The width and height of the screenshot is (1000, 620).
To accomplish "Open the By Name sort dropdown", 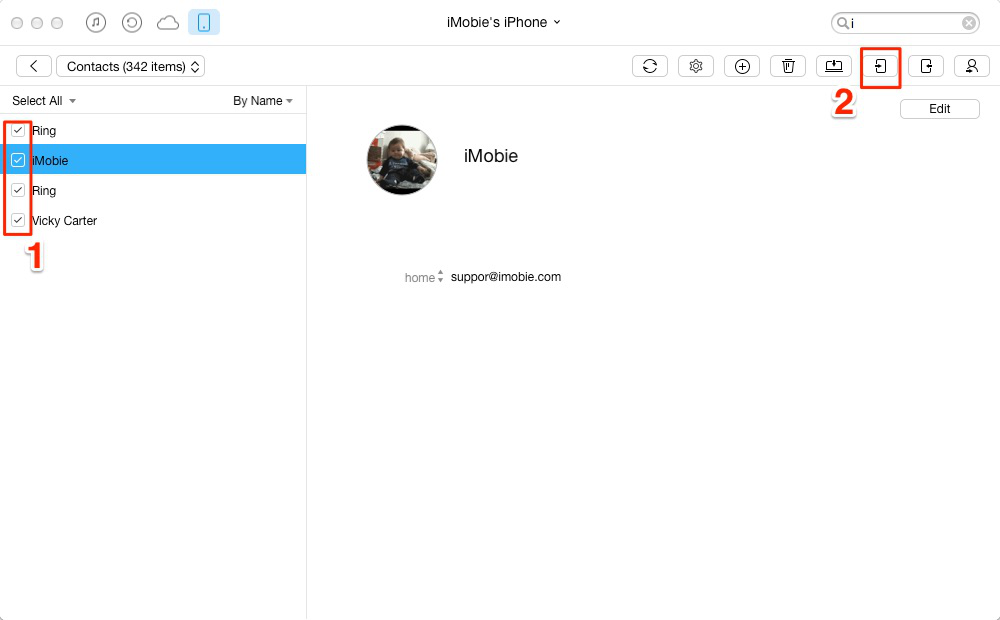I will tap(263, 101).
